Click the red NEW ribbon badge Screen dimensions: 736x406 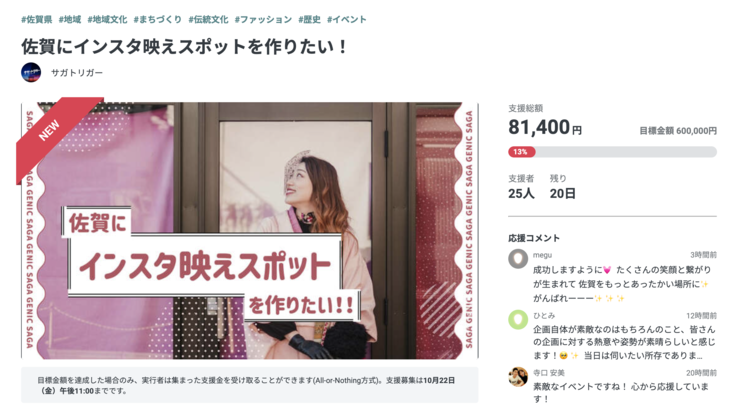[54, 136]
